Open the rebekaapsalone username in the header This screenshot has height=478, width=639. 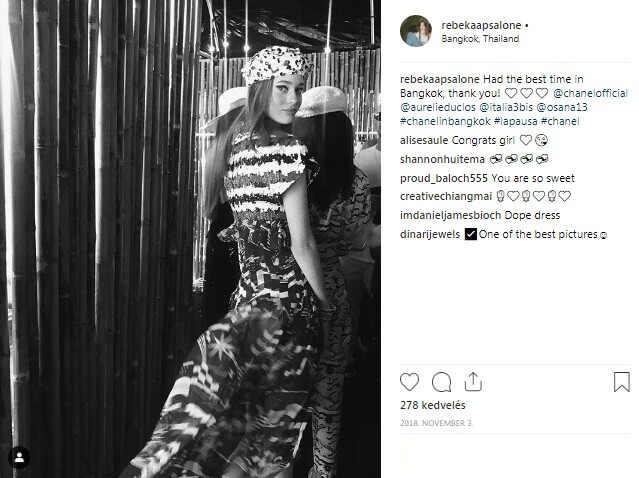point(481,25)
